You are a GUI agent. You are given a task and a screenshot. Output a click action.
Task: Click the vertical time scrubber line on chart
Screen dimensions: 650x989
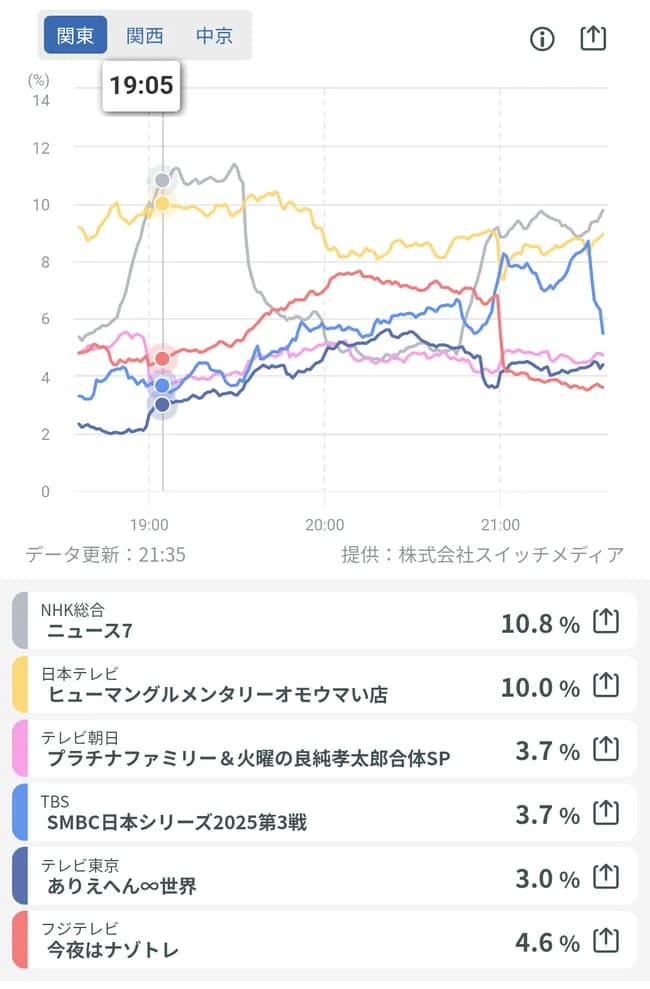[161, 300]
